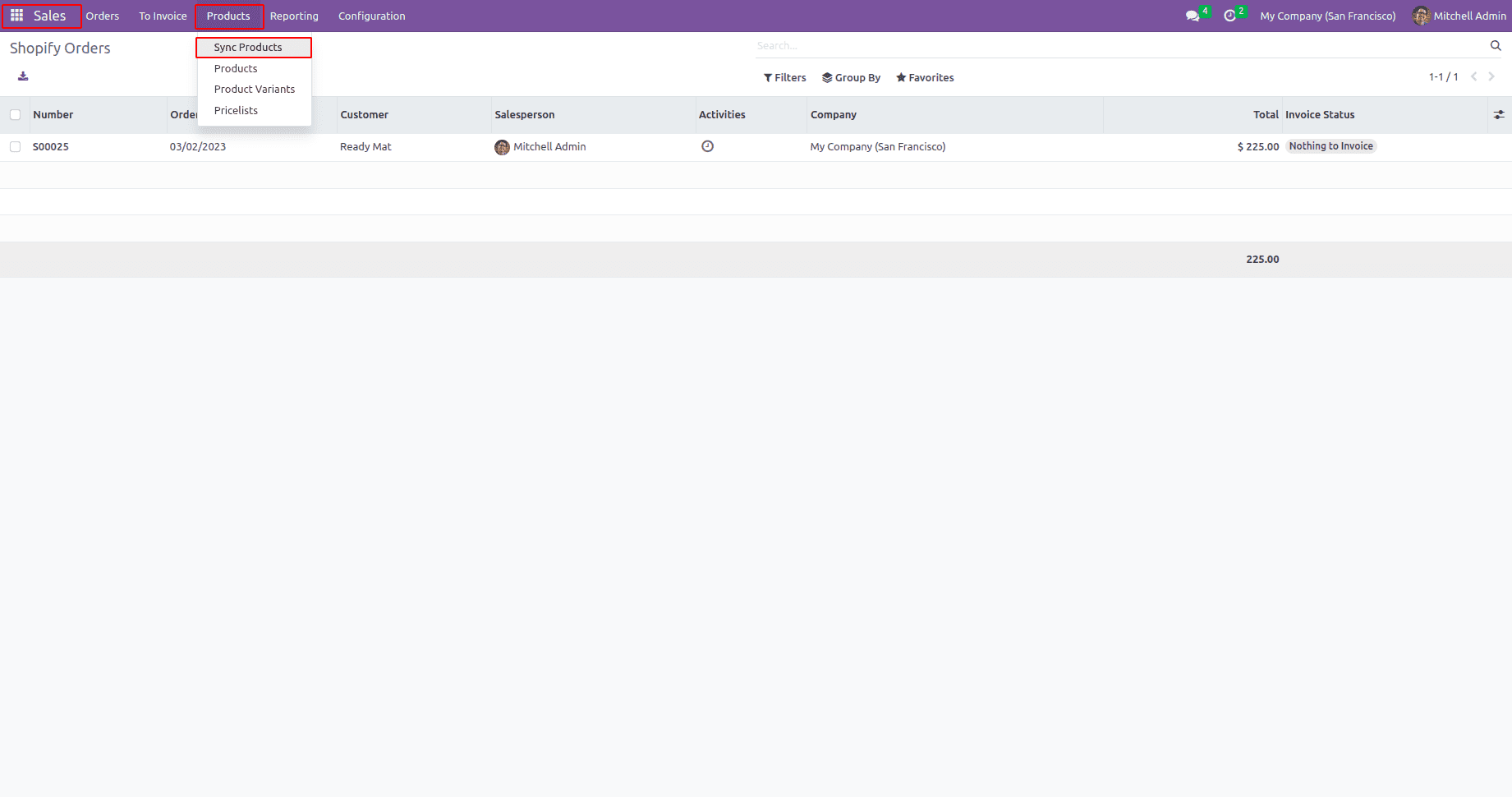
Task: Open the optional columns adjust icon
Action: 1499,115
